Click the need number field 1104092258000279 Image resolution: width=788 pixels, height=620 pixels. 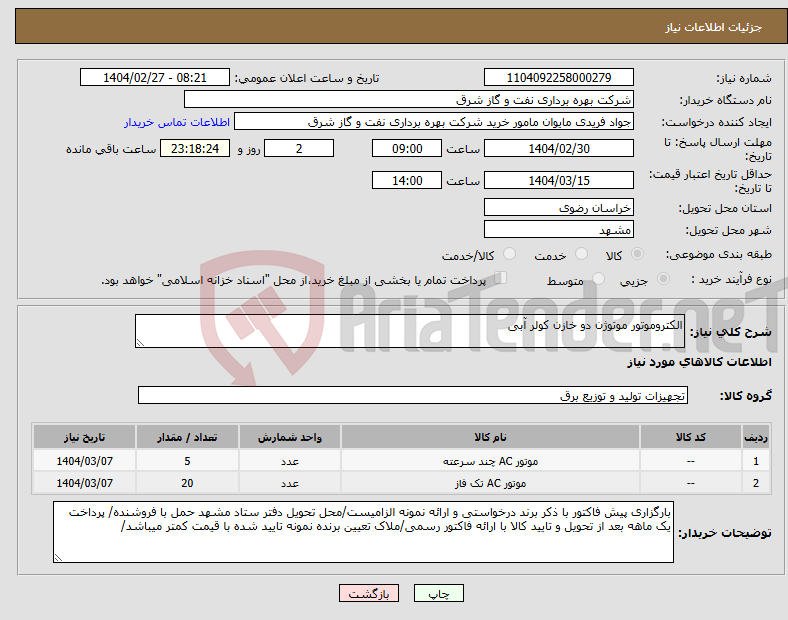[559, 77]
